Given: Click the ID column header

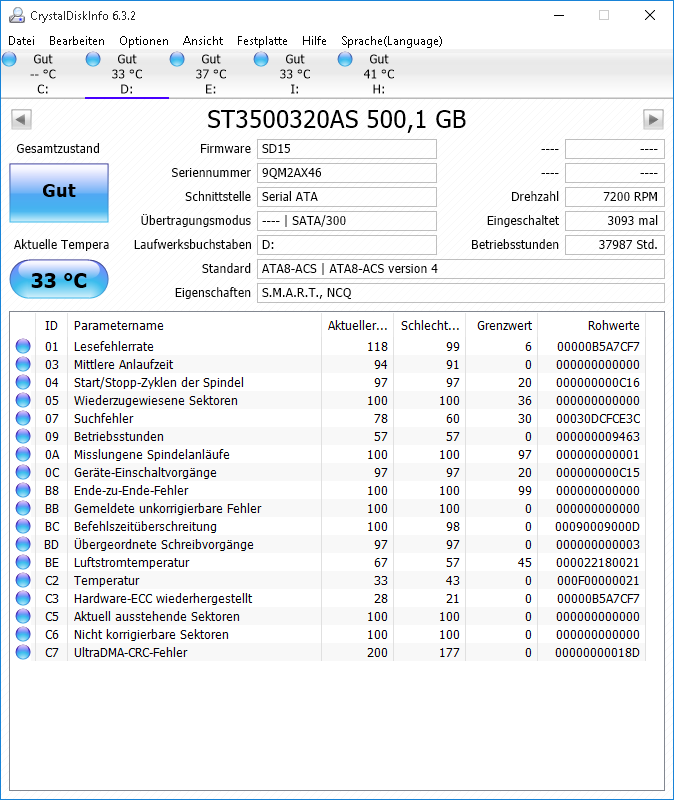Looking at the screenshot, I should [x=52, y=326].
